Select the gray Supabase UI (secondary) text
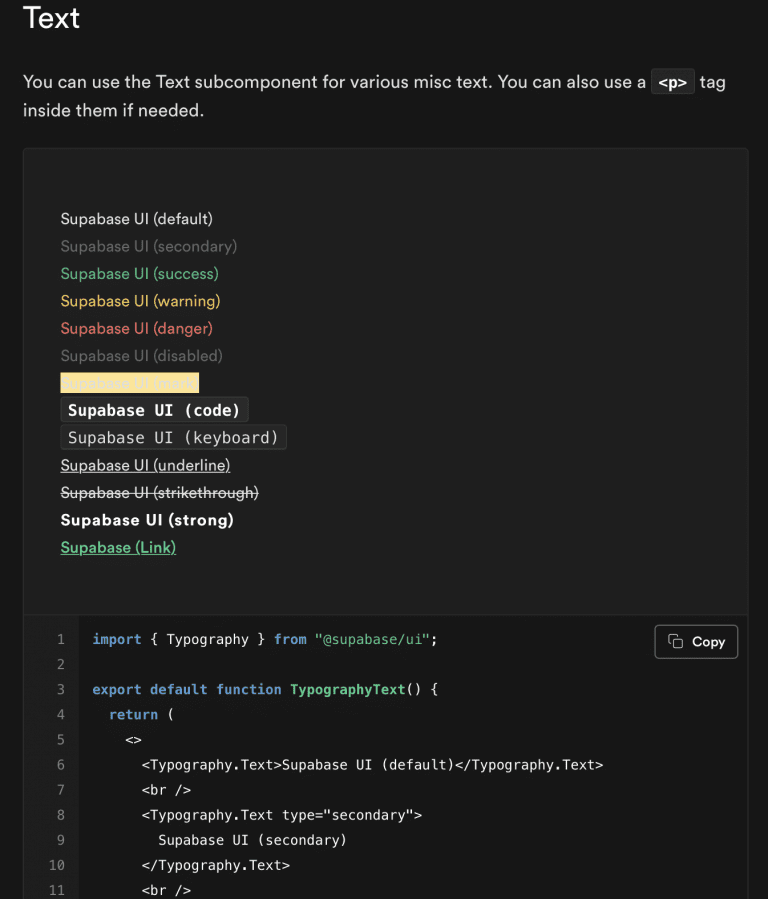 coord(148,246)
